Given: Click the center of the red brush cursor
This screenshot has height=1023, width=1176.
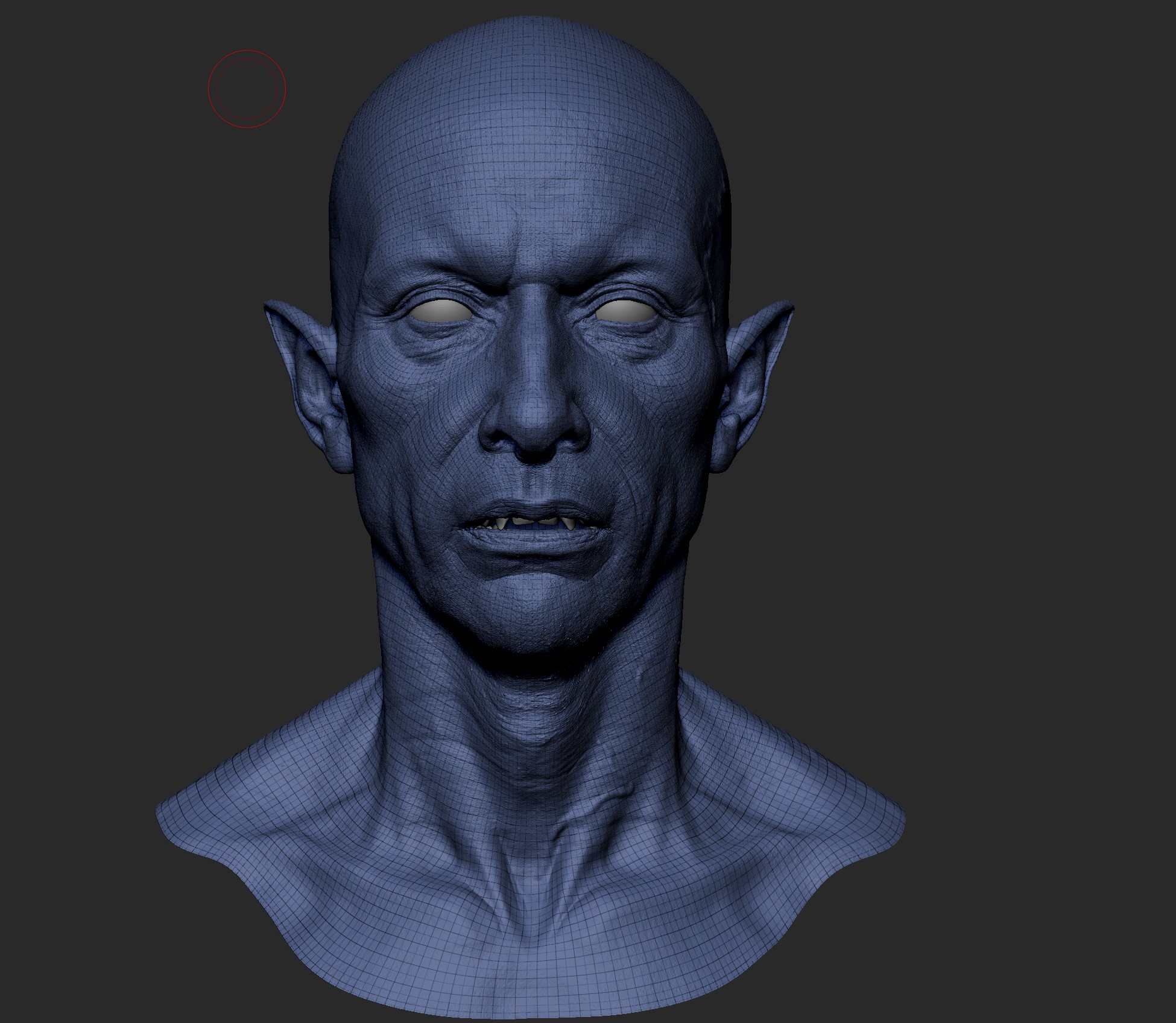Looking at the screenshot, I should (x=247, y=89).
